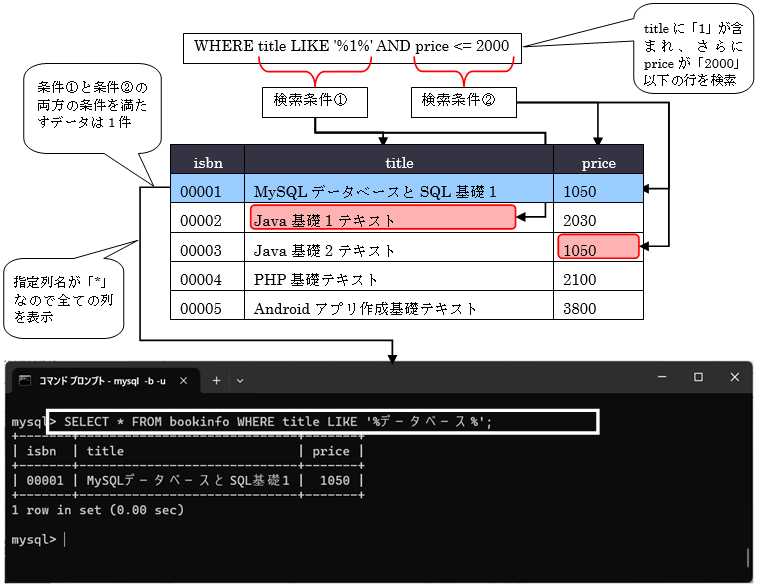
Task: Click the terminal vertical scrollbar
Action: (x=747, y=557)
